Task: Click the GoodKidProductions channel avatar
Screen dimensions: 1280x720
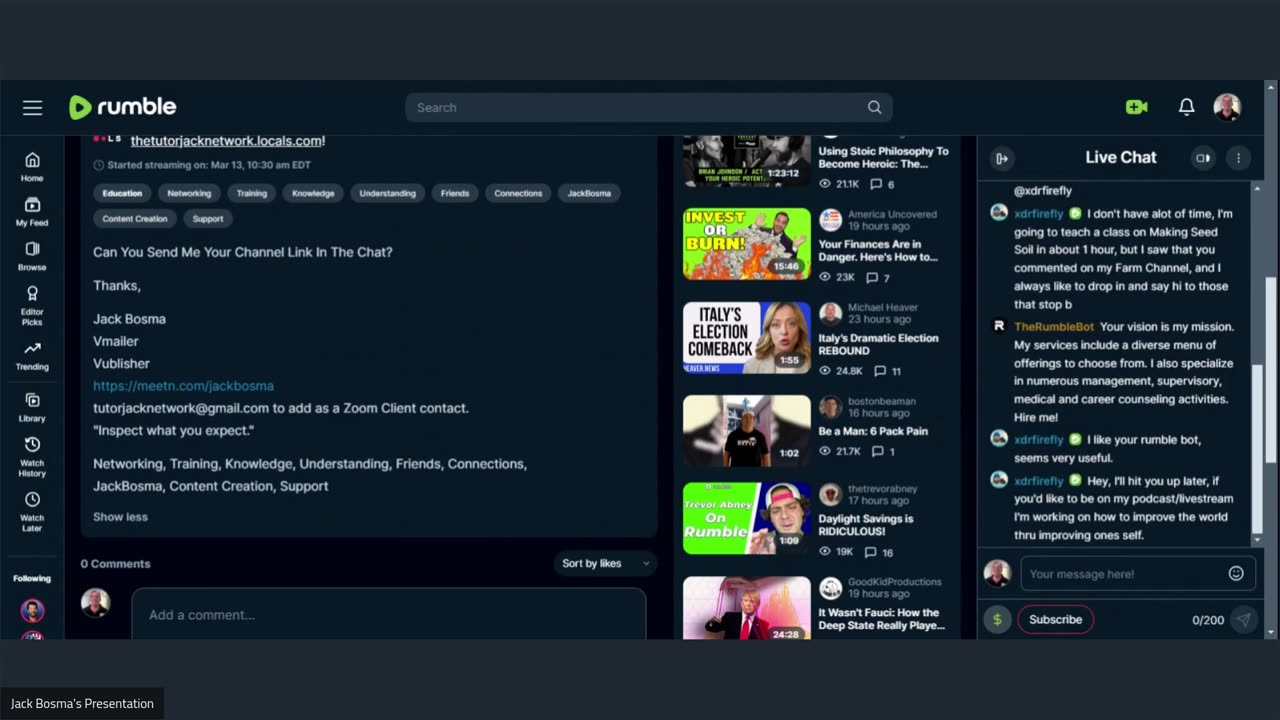Action: (830, 588)
